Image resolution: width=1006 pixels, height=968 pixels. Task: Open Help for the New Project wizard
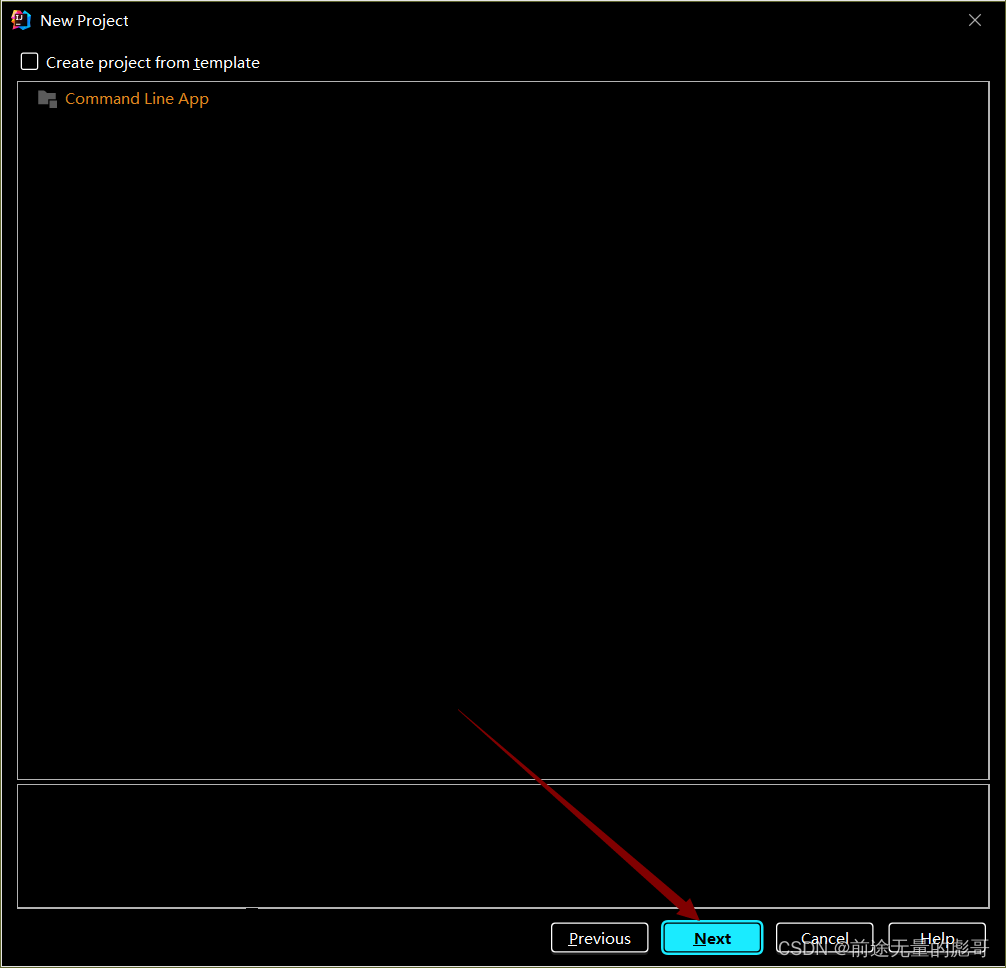(937, 938)
